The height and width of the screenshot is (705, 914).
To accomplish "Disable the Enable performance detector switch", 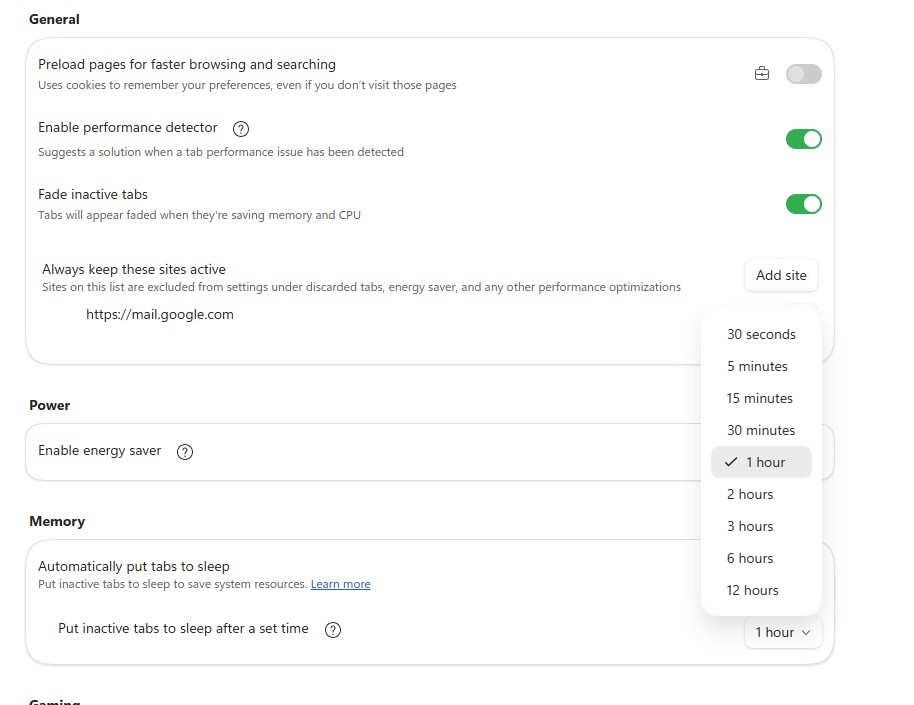I will pos(804,139).
